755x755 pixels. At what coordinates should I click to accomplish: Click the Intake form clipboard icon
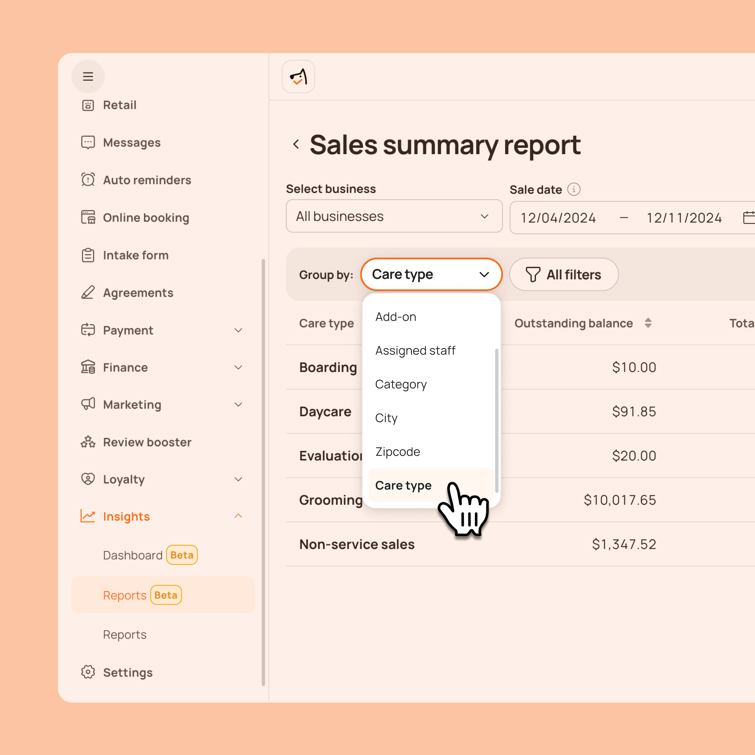88,255
